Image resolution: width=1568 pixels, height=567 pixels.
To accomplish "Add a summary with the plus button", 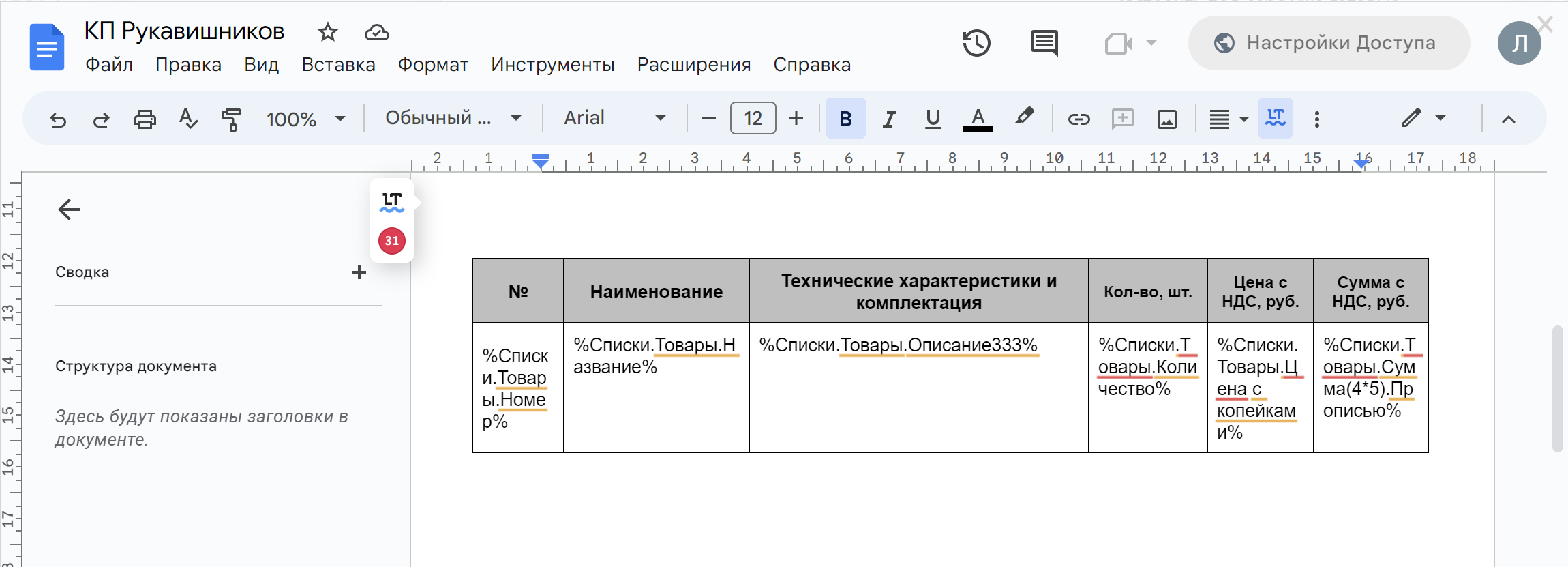I will coord(359,272).
